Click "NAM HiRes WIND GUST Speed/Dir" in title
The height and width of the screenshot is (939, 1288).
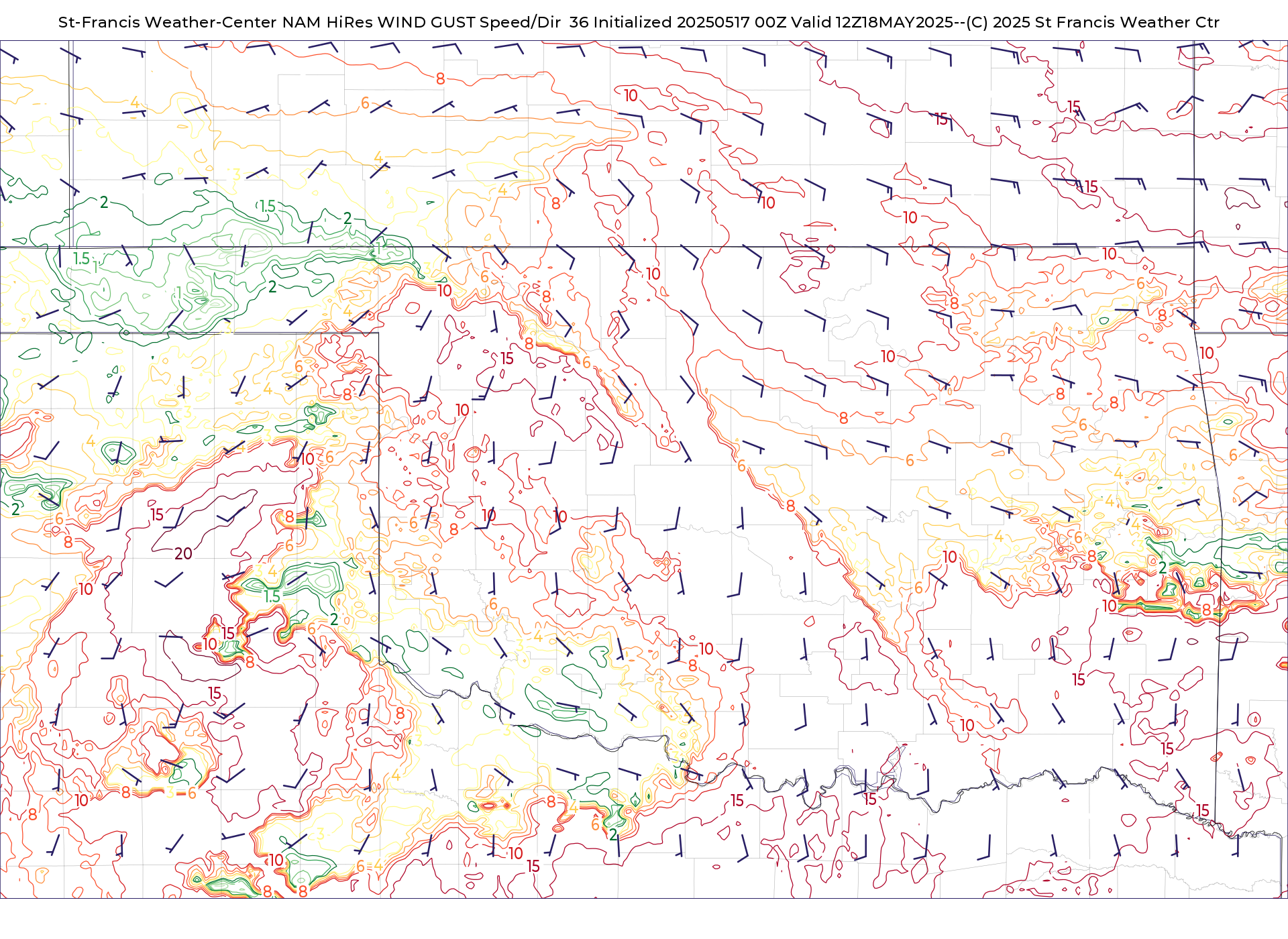coord(421,22)
